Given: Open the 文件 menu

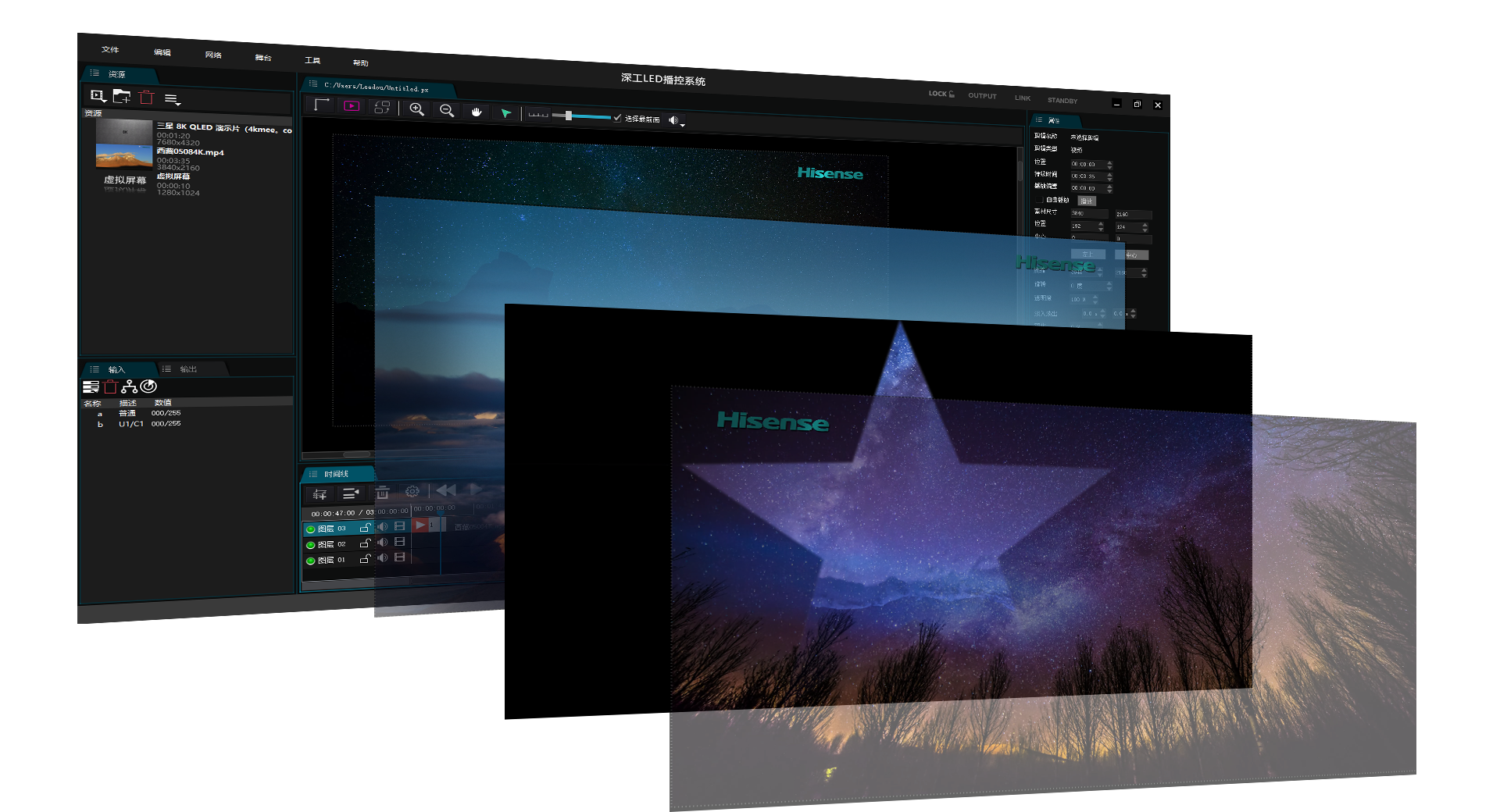Looking at the screenshot, I should pyautogui.click(x=110, y=49).
